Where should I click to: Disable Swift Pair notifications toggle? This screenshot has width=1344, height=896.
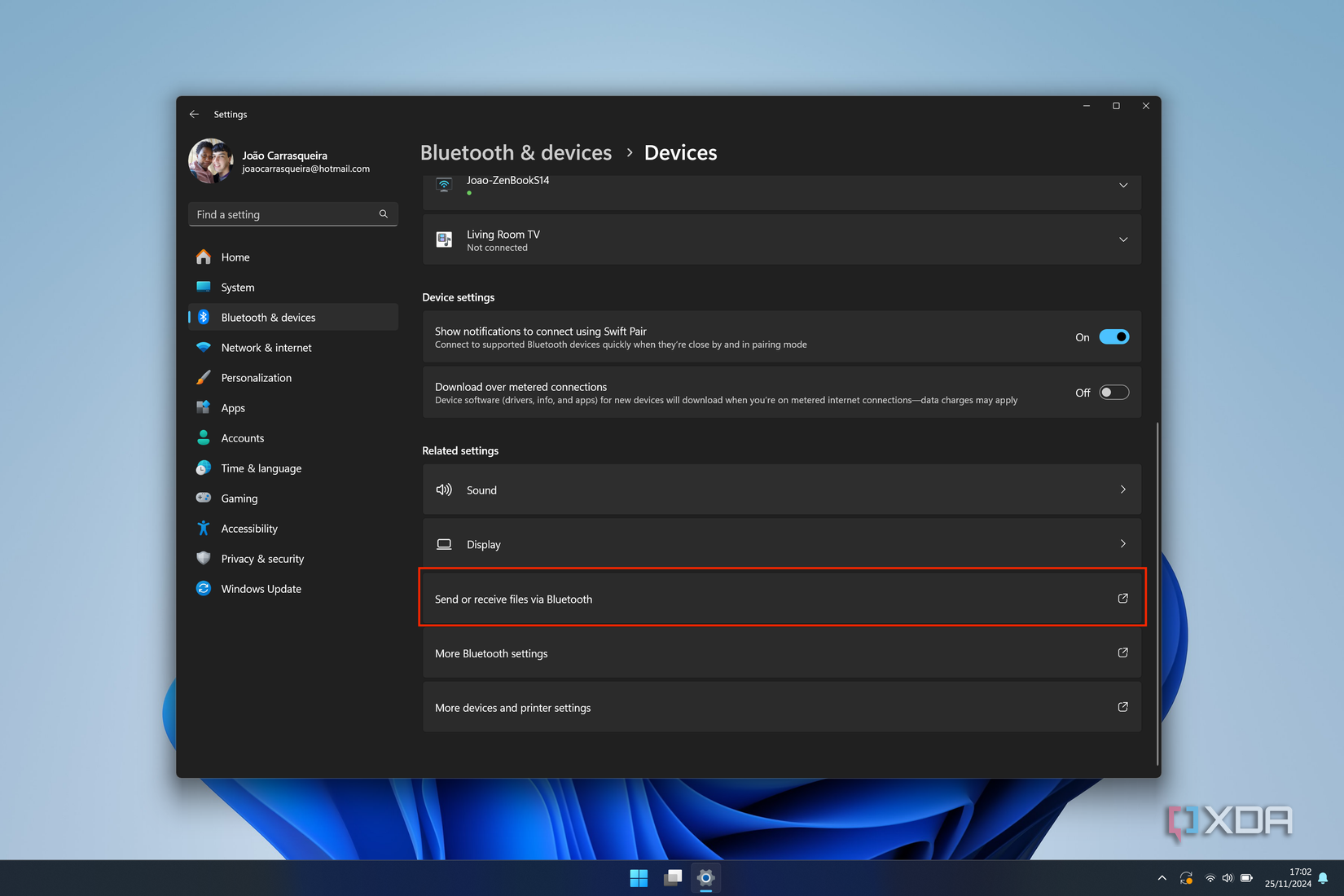click(x=1114, y=336)
